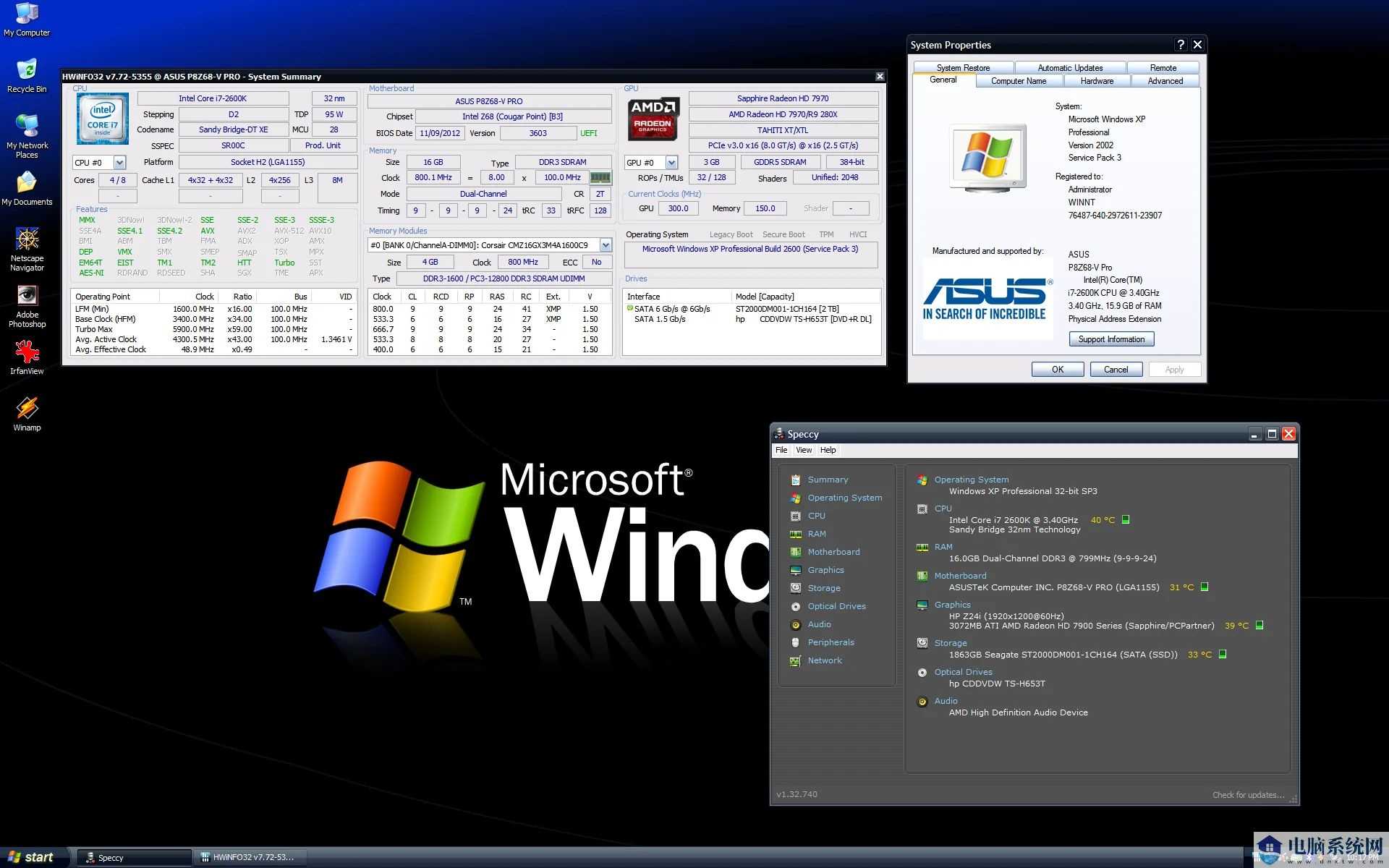The height and width of the screenshot is (868, 1389).
Task: Click the OK button in System Properties
Action: coord(1056,369)
